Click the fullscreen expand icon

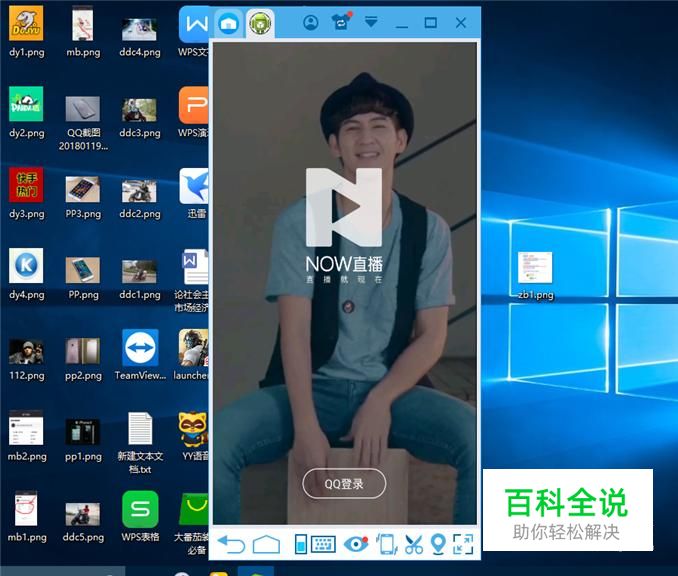(x=463, y=544)
